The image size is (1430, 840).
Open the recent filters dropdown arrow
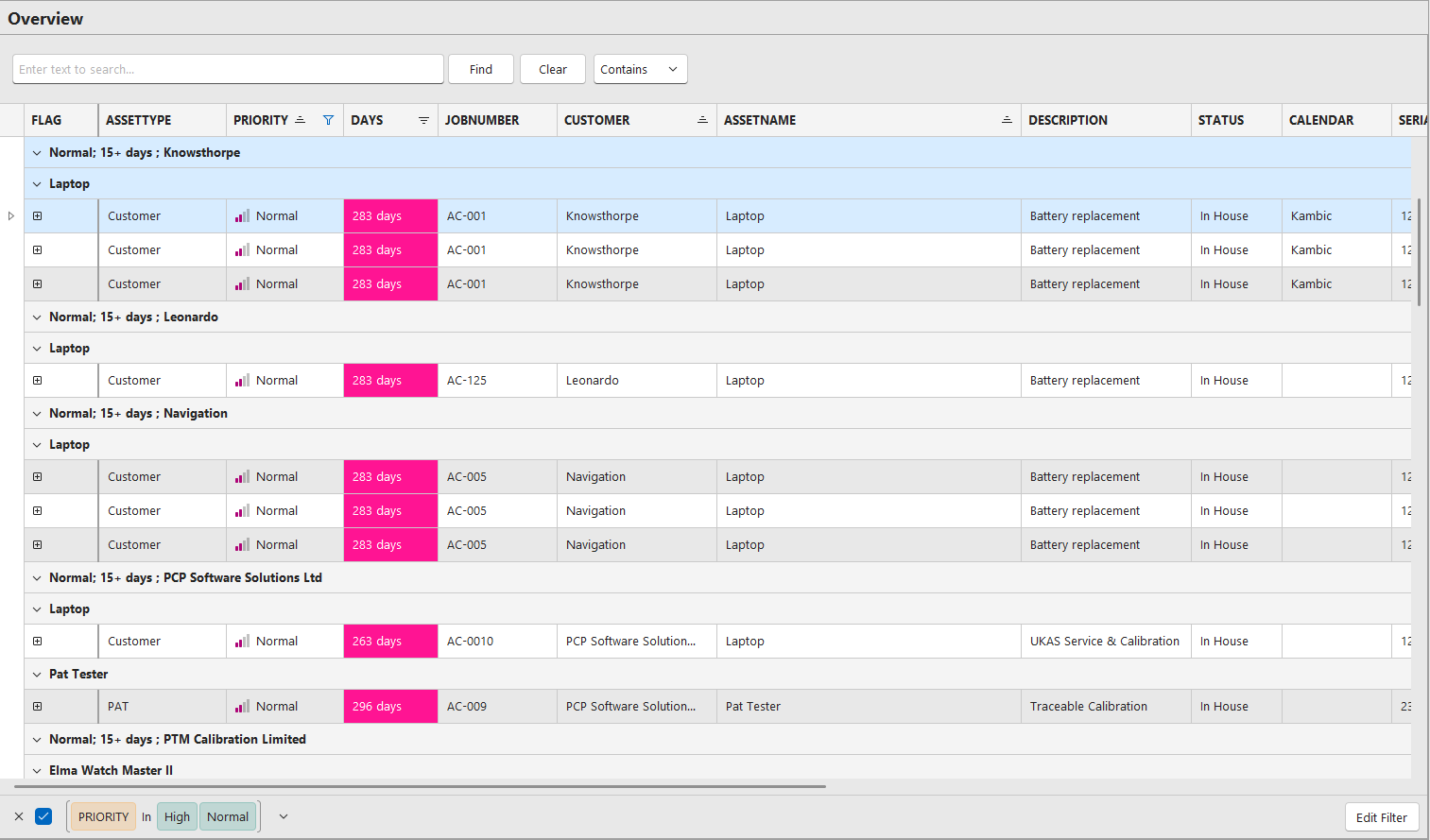(x=284, y=816)
